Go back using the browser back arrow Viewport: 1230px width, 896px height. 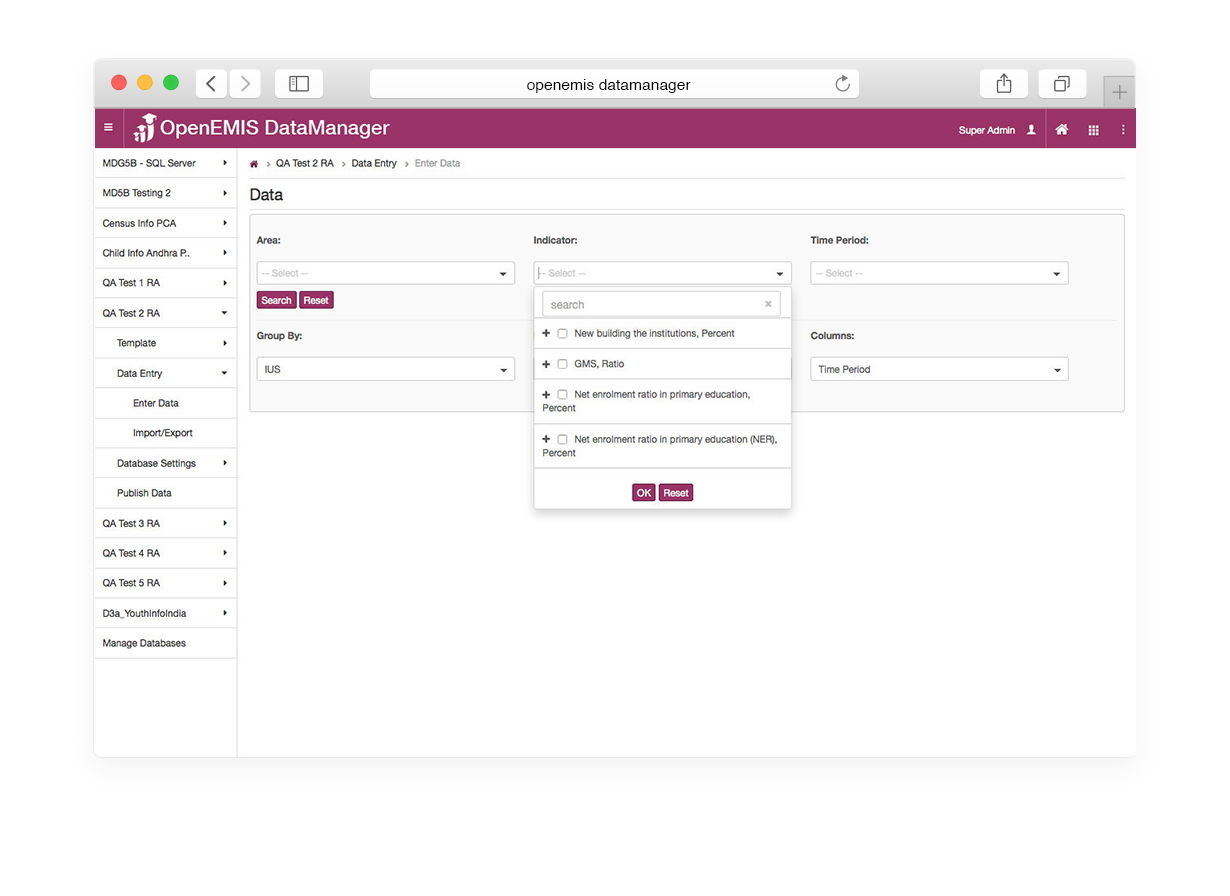coord(211,84)
